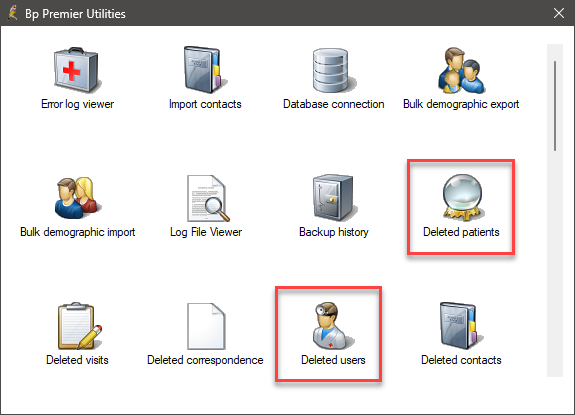Click the scrollbar track below the thumb

[555, 264]
